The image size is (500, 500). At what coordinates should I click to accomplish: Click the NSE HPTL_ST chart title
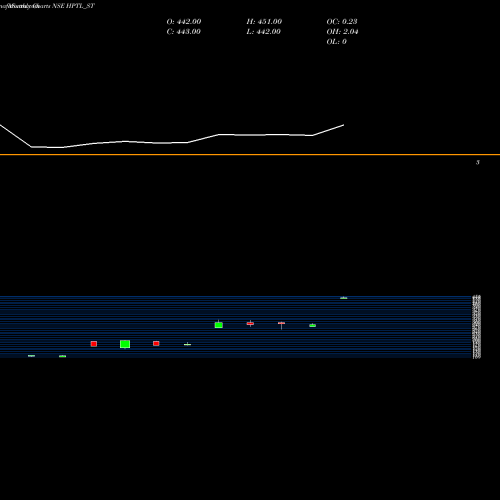click(73, 6)
